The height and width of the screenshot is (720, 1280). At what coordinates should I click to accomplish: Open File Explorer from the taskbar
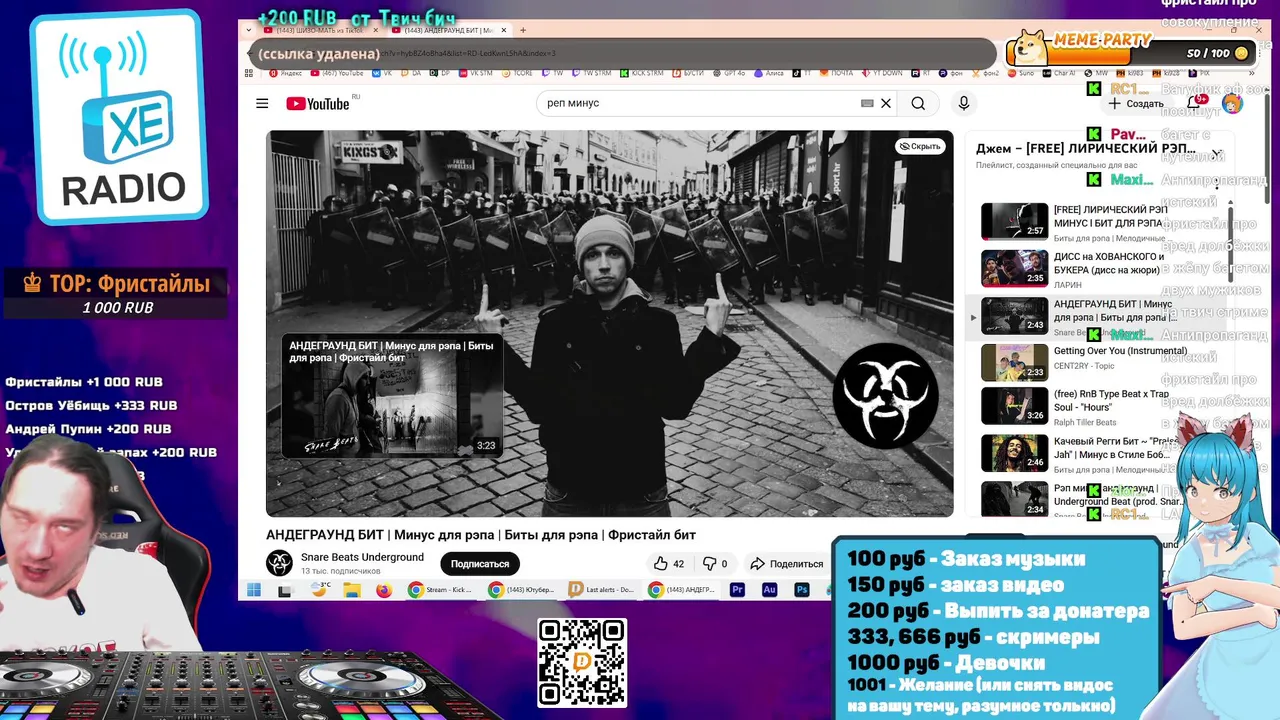tap(352, 590)
